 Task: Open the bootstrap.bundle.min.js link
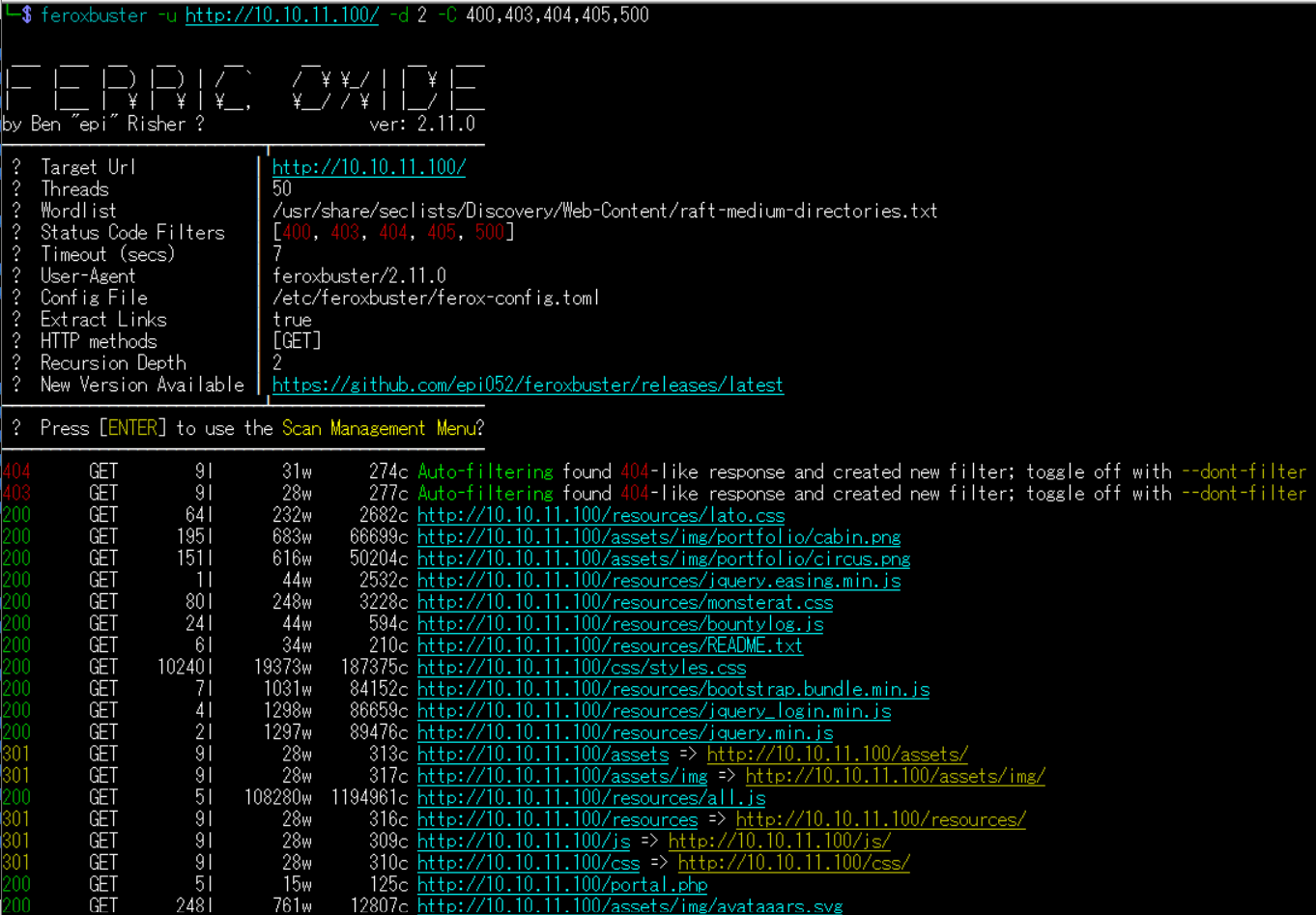tap(672, 689)
